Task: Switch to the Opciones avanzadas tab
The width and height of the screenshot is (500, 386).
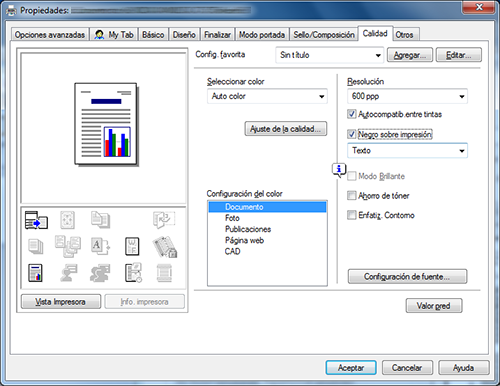Action: coord(50,35)
